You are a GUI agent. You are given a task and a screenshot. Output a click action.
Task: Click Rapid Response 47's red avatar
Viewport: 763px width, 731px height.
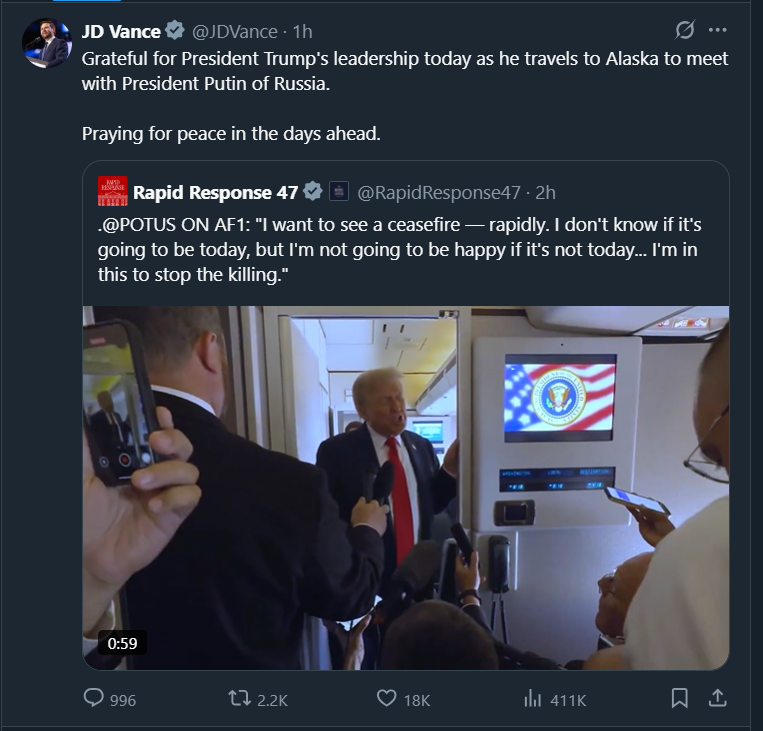112,191
